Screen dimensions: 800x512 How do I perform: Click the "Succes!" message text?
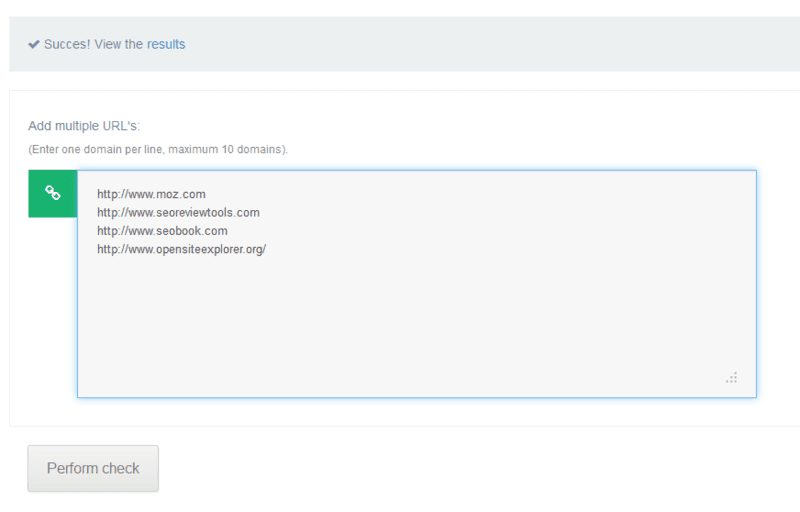point(67,44)
